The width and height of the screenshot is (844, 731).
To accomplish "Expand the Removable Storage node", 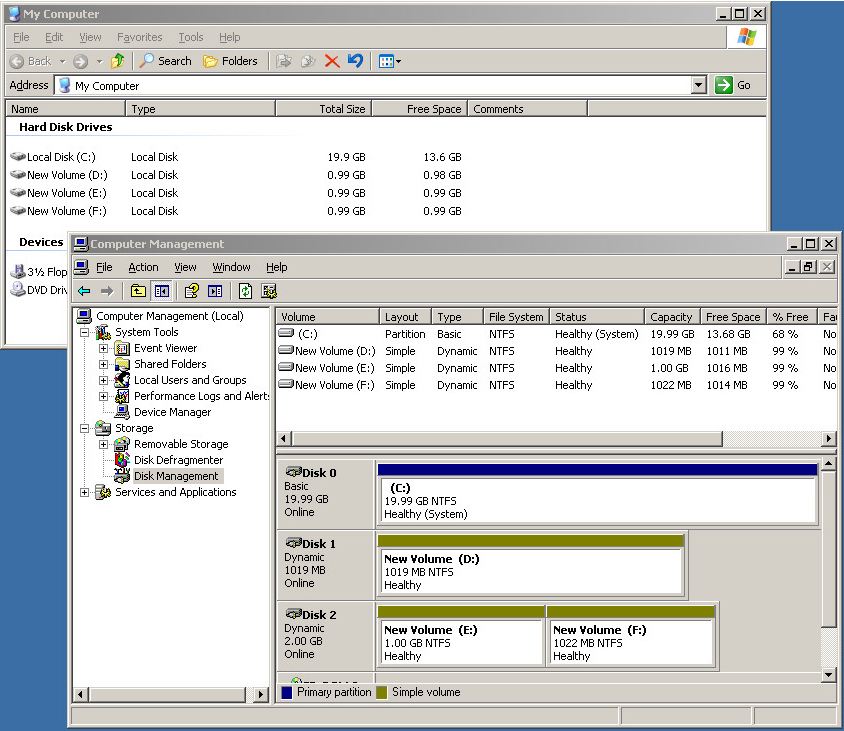I will (x=103, y=445).
